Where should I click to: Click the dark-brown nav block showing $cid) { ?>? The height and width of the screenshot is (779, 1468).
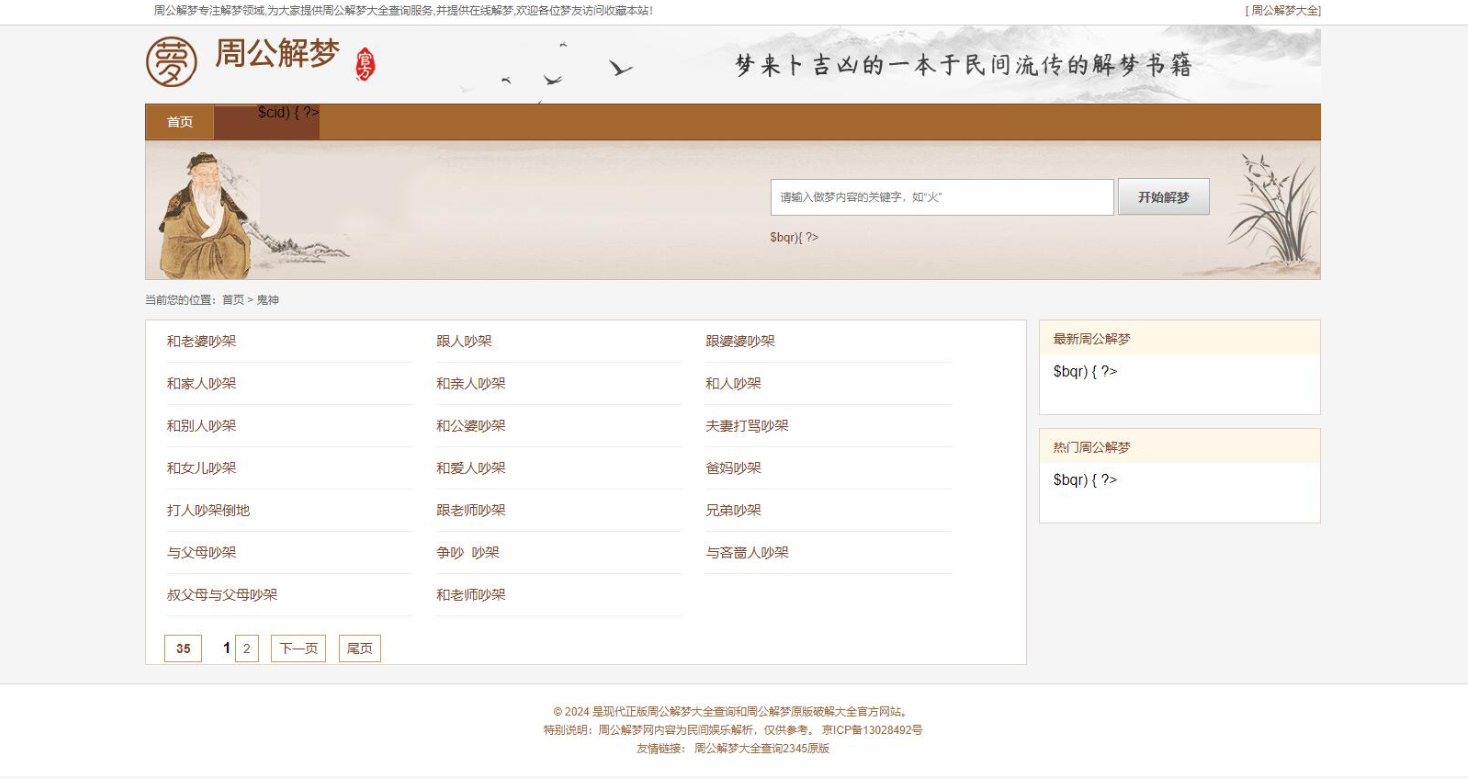(267, 122)
